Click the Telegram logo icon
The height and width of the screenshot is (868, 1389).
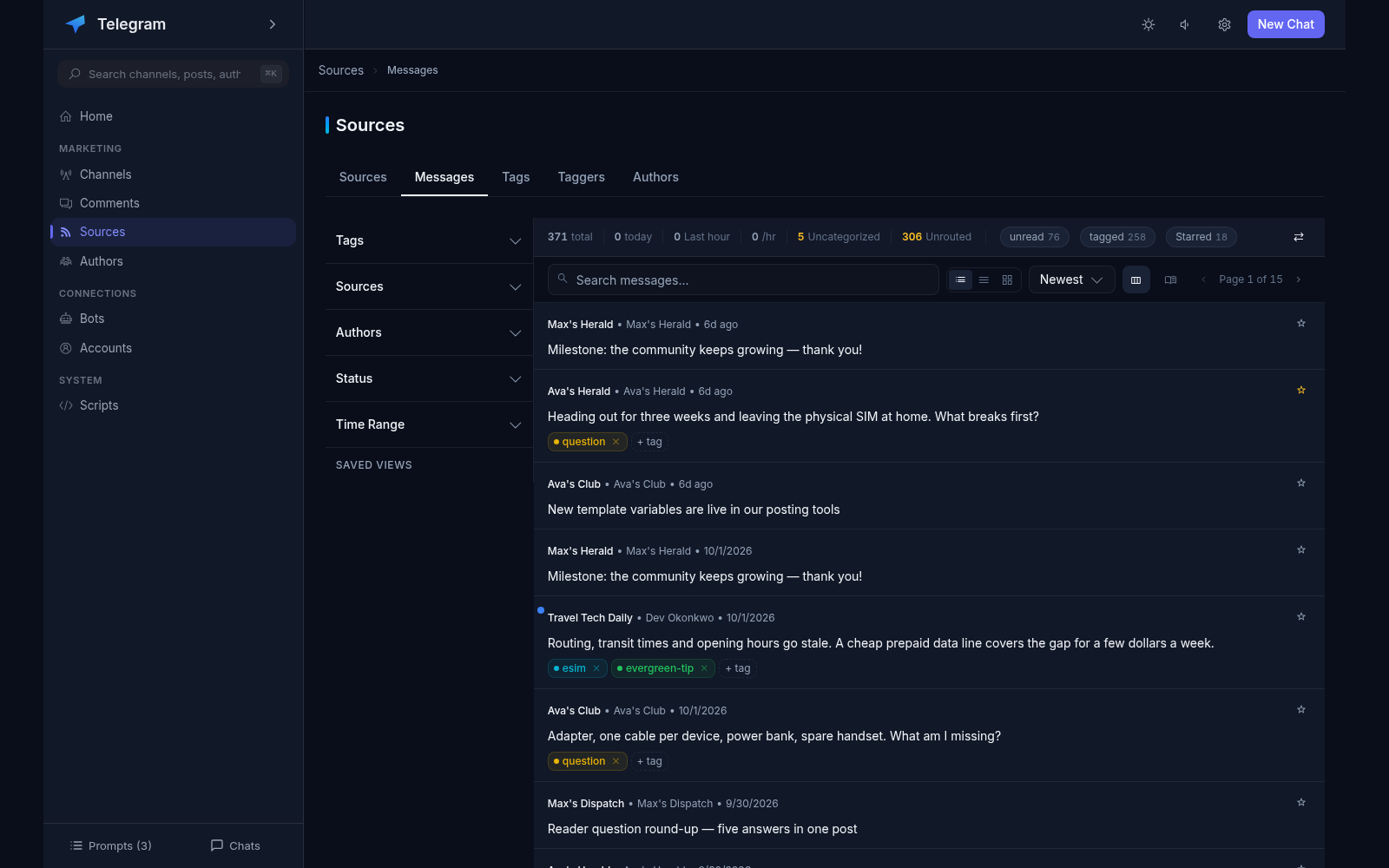[76, 24]
